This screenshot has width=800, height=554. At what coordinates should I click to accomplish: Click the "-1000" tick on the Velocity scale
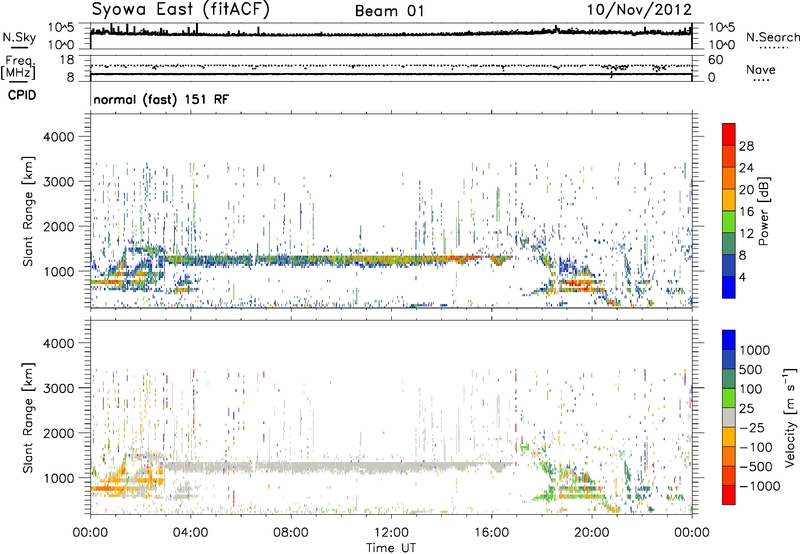point(759,486)
